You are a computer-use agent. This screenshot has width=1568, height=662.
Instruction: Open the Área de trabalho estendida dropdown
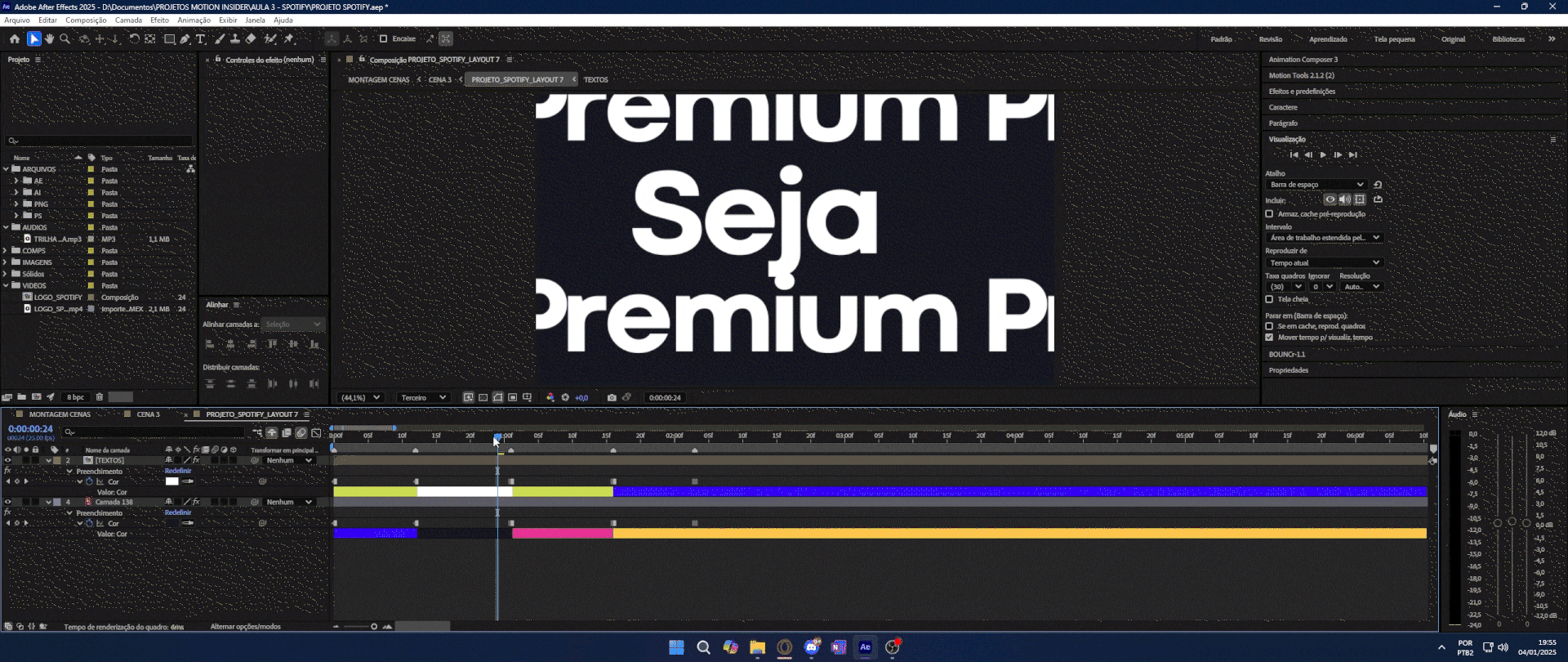1324,238
